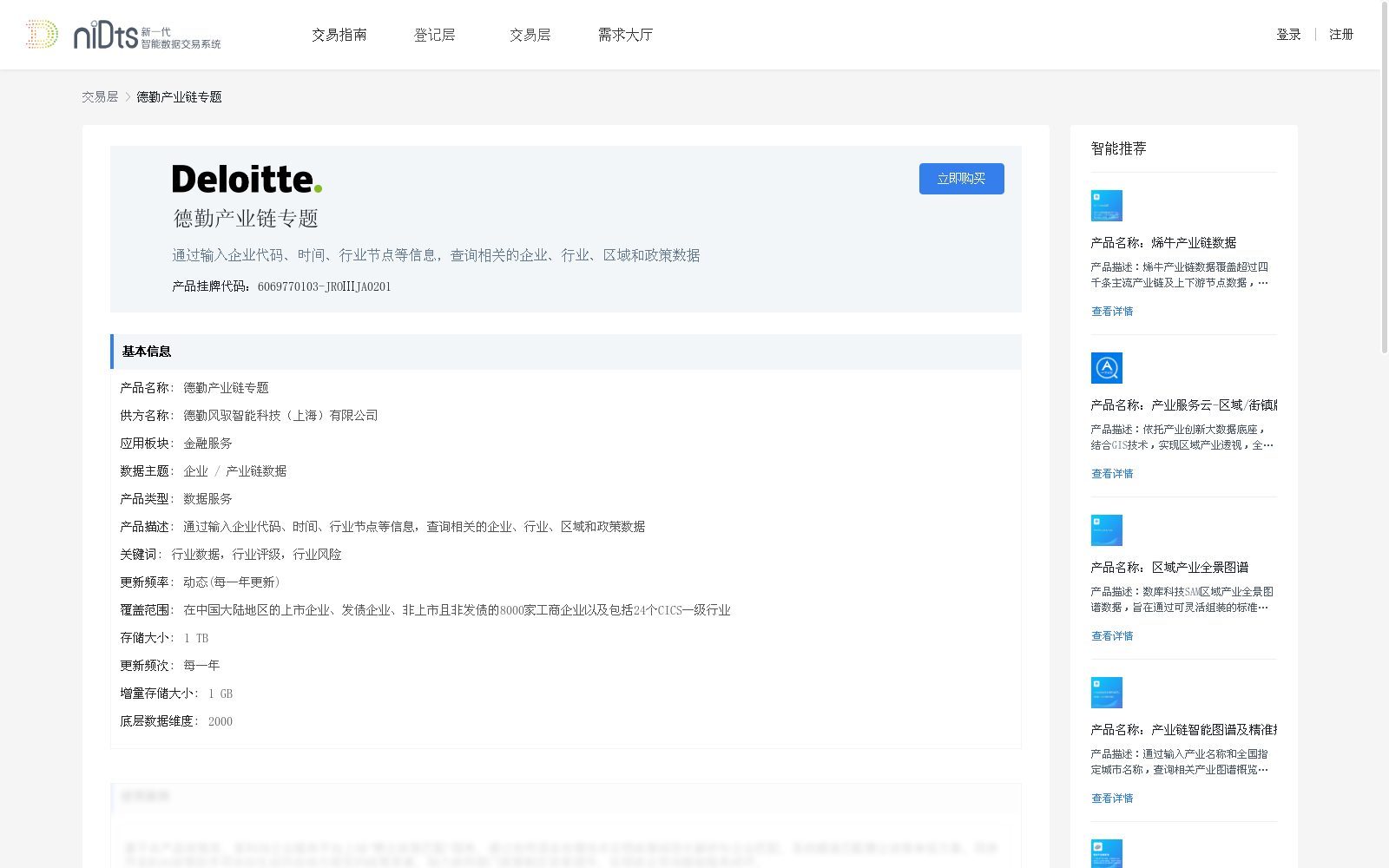1389x868 pixels.
Task: Click the 更新频次 每一年 value
Action: coord(201,666)
